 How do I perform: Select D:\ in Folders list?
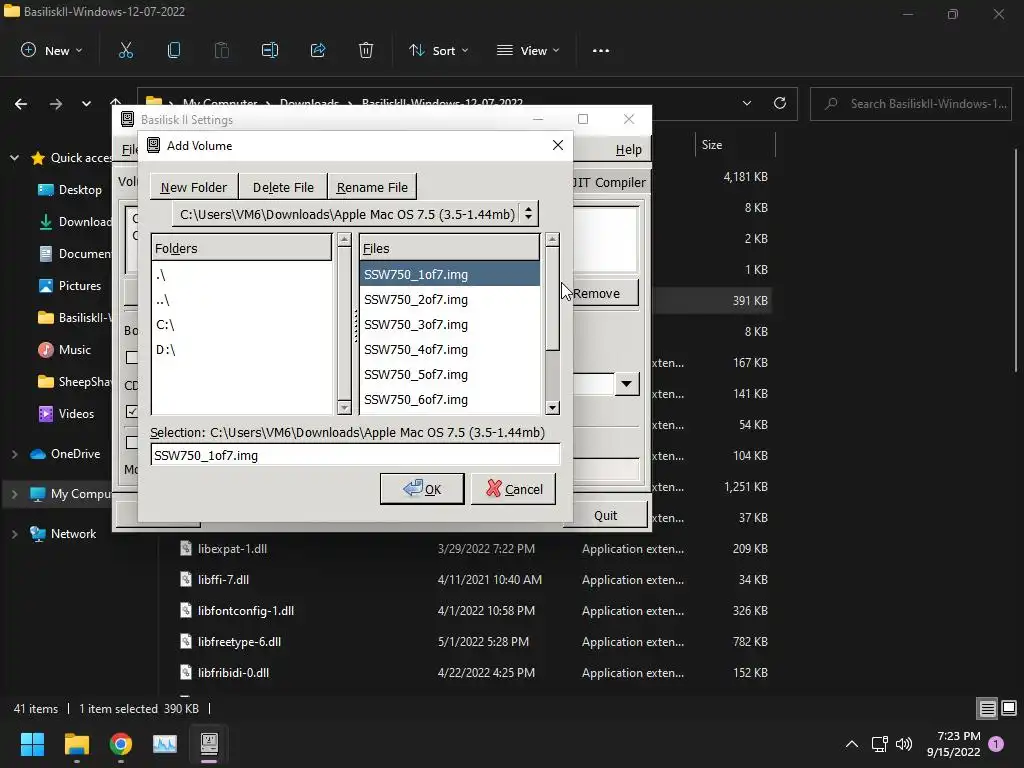click(242, 349)
